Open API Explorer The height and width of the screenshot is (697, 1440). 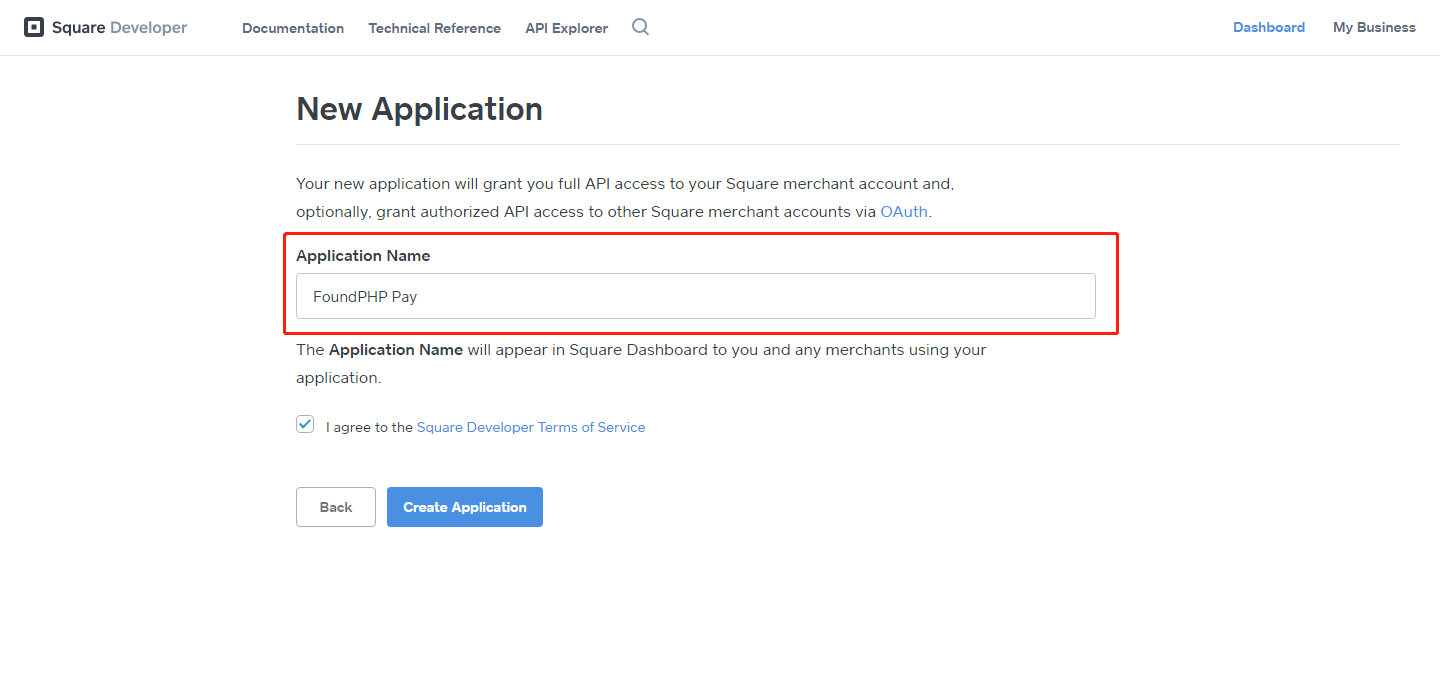(x=566, y=28)
